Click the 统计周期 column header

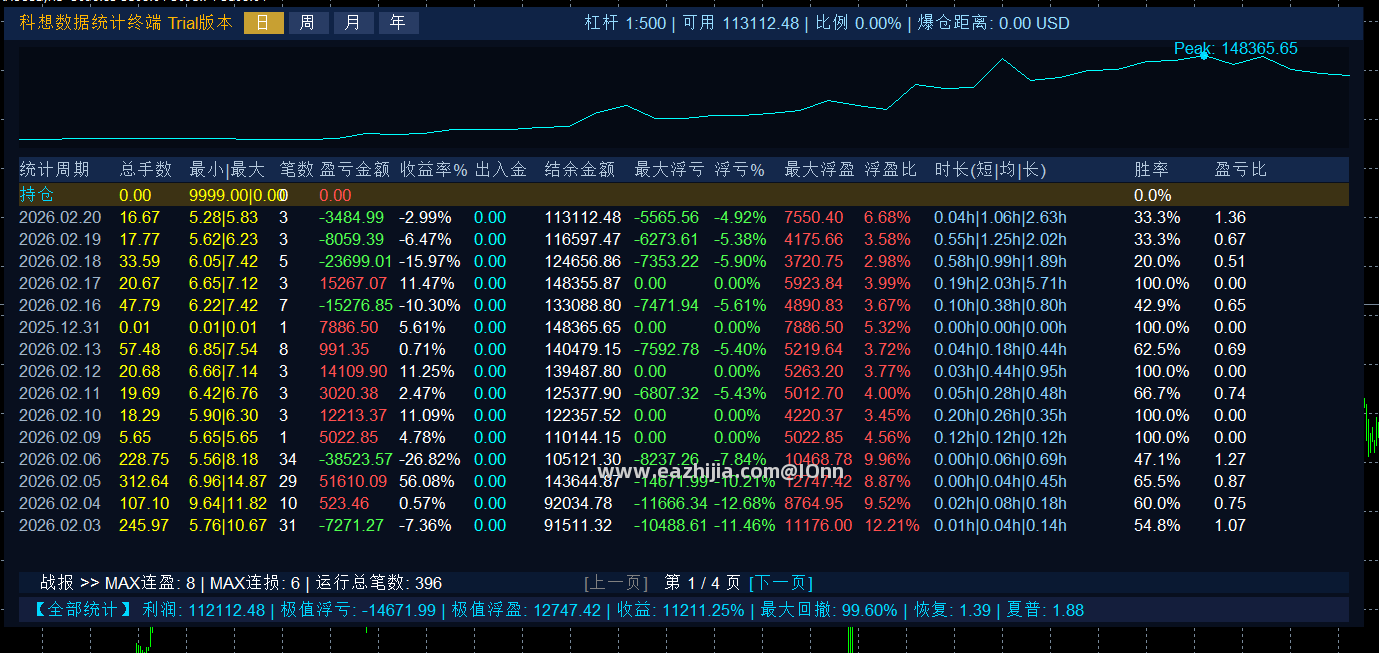click(54, 170)
